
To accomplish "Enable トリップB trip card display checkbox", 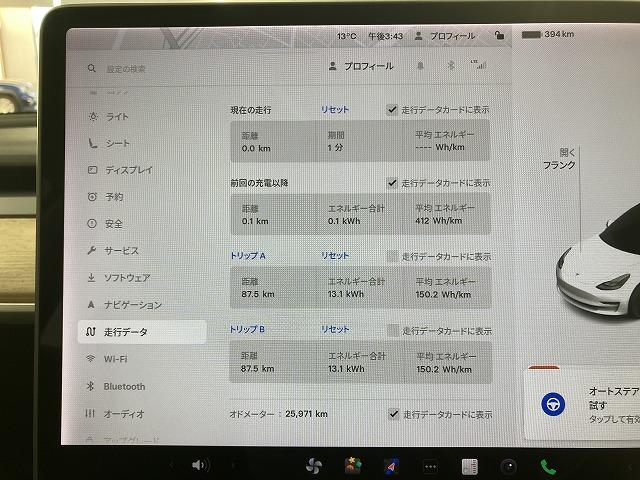I will pos(393,329).
